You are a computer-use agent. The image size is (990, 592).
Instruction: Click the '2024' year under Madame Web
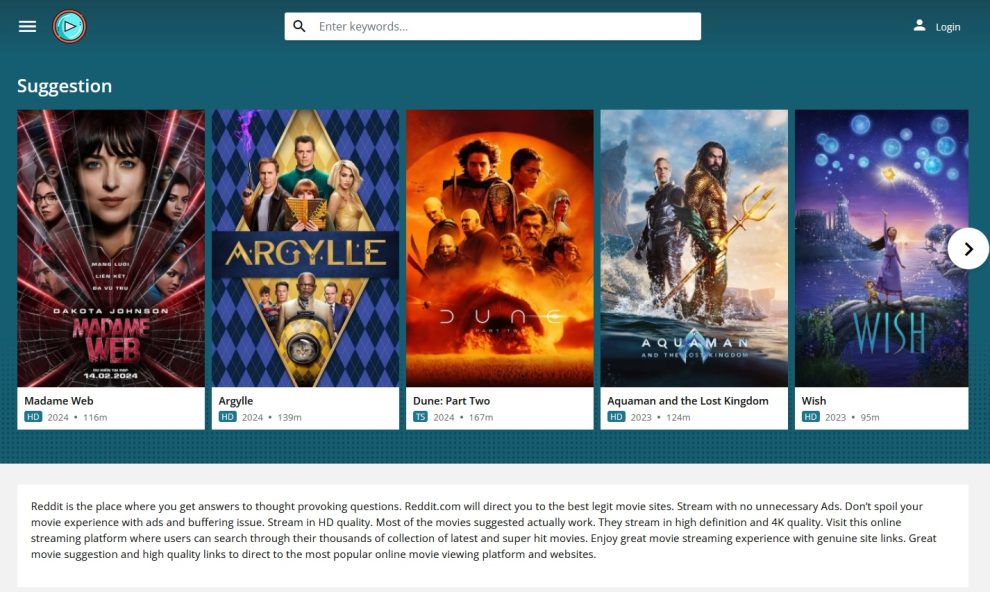(x=58, y=417)
